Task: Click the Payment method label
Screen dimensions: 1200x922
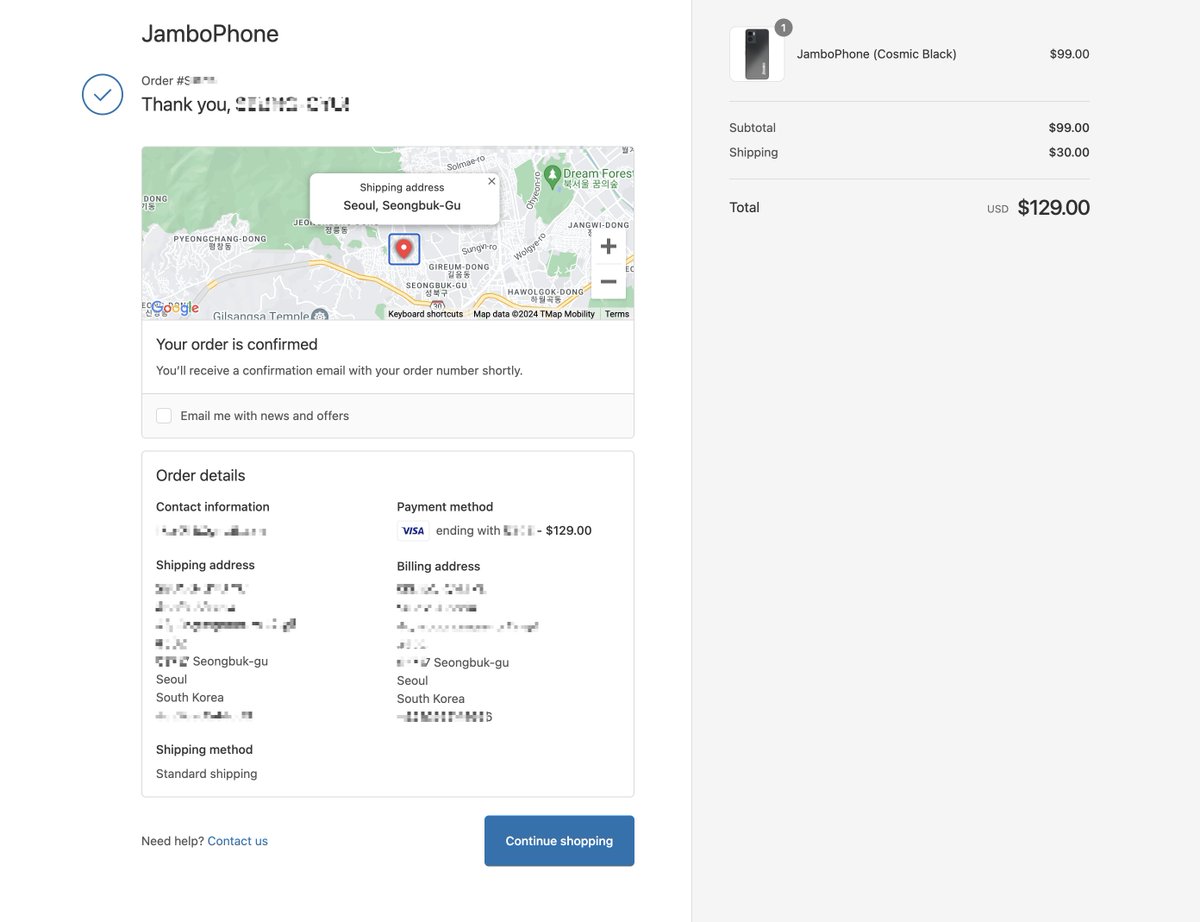Action: pyautogui.click(x=445, y=507)
